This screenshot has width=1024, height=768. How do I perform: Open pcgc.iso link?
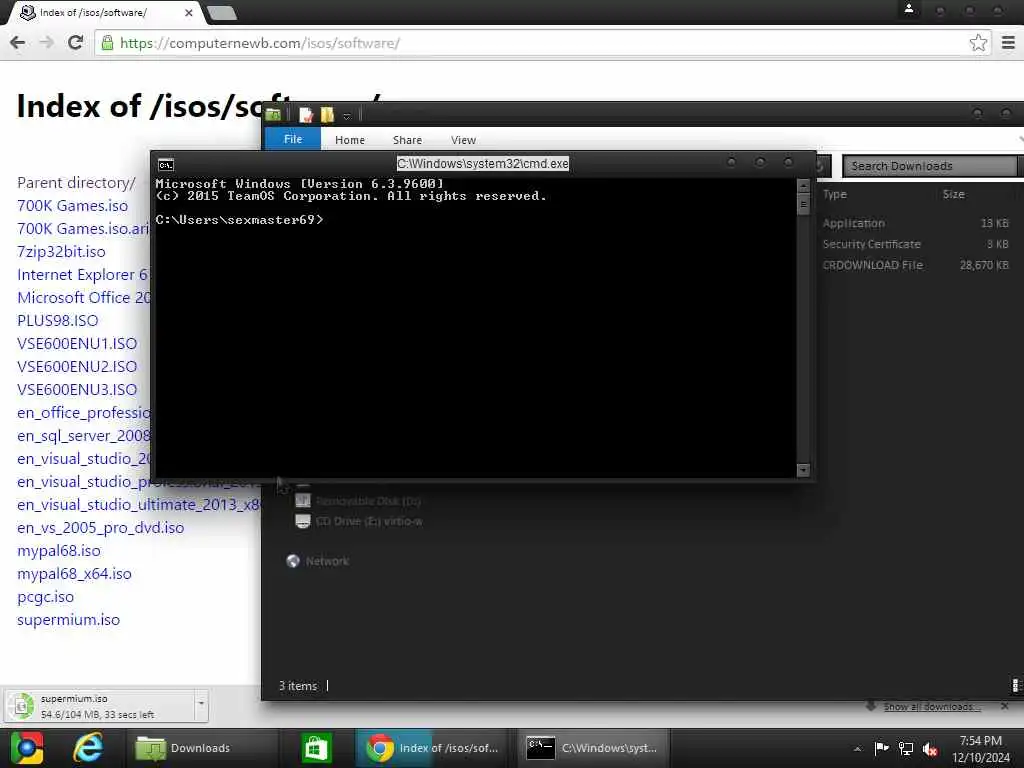click(x=45, y=597)
